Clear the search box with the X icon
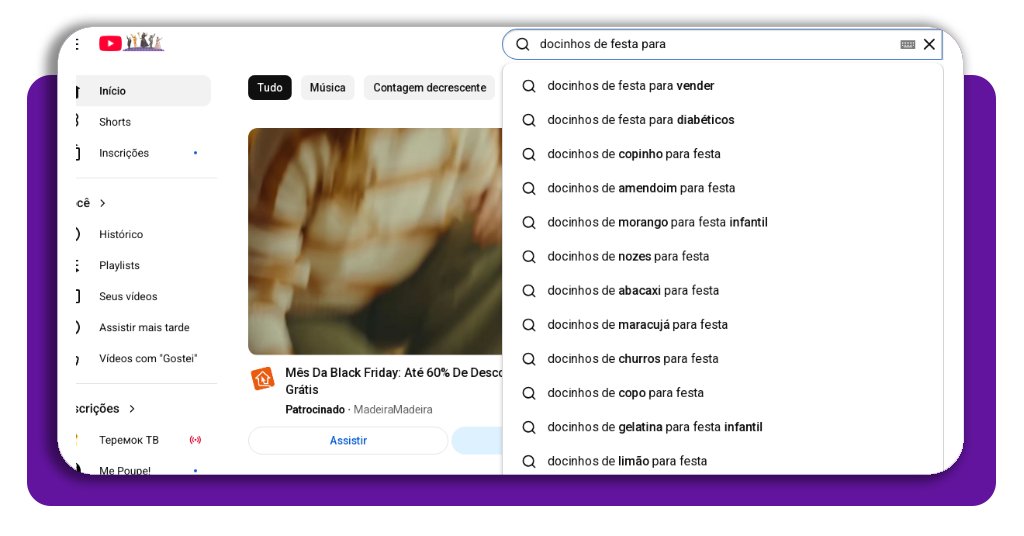This screenshot has height=536, width=1024. pyautogui.click(x=929, y=44)
